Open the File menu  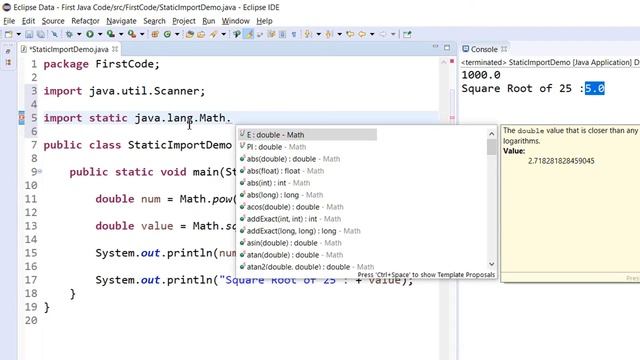pyautogui.click(x=9, y=21)
